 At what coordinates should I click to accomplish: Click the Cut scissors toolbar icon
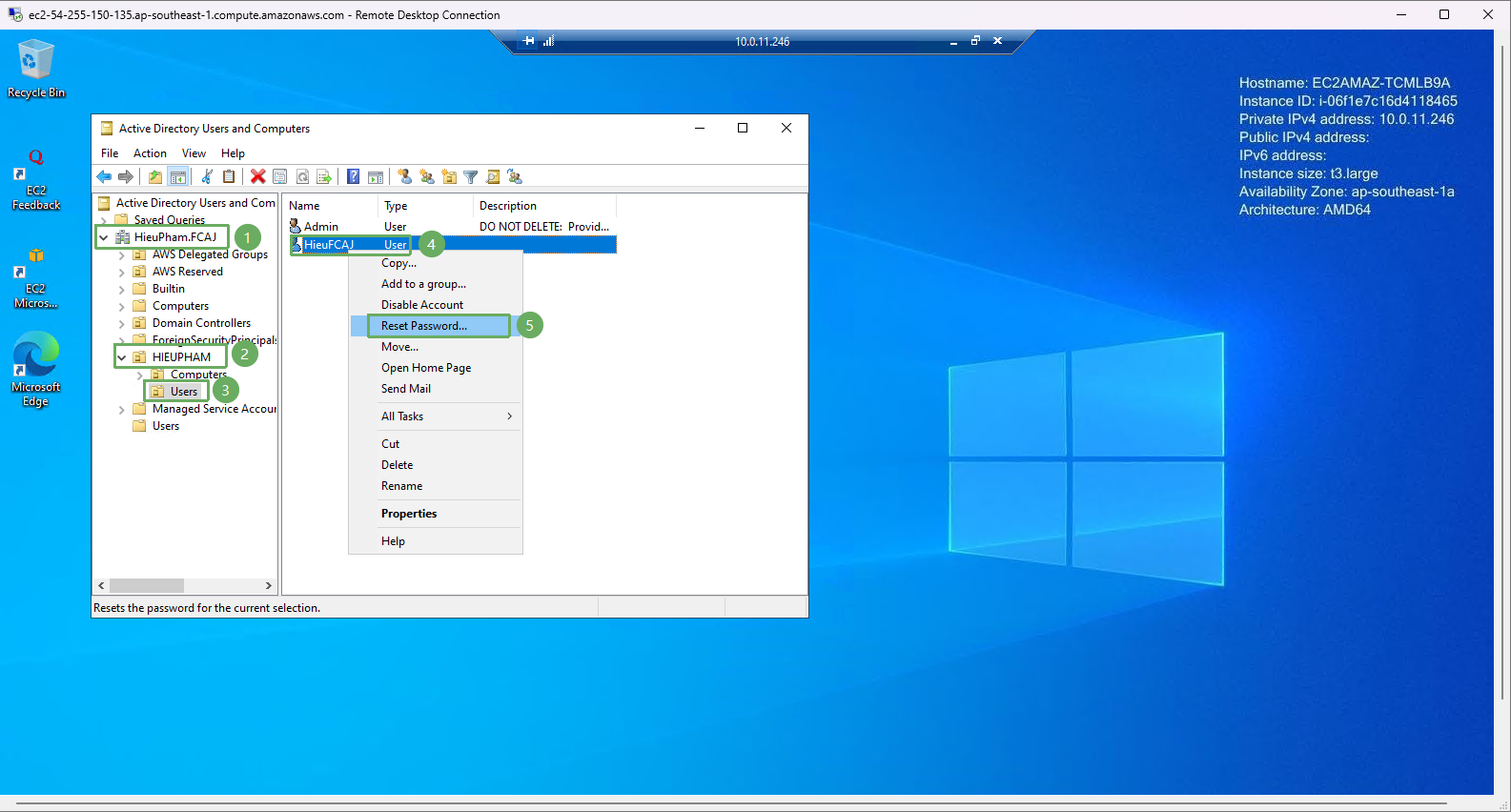[x=206, y=176]
